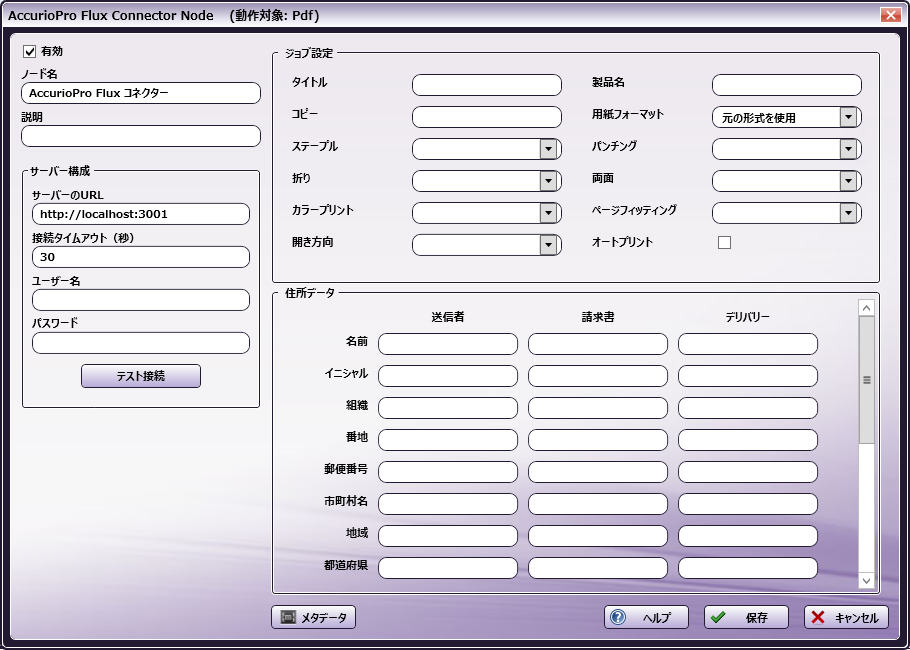Click the 請求書 郵便番号 field
Image resolution: width=910 pixels, height=650 pixels.
click(x=598, y=472)
